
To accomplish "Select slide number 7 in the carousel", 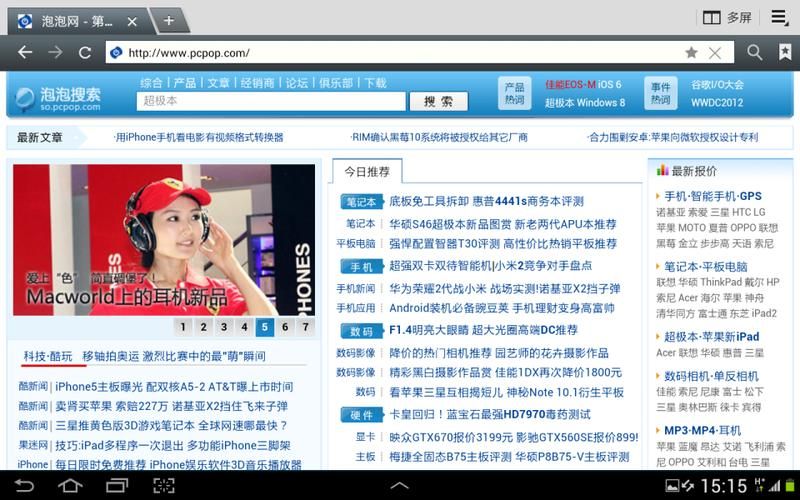I will pyautogui.click(x=305, y=326).
